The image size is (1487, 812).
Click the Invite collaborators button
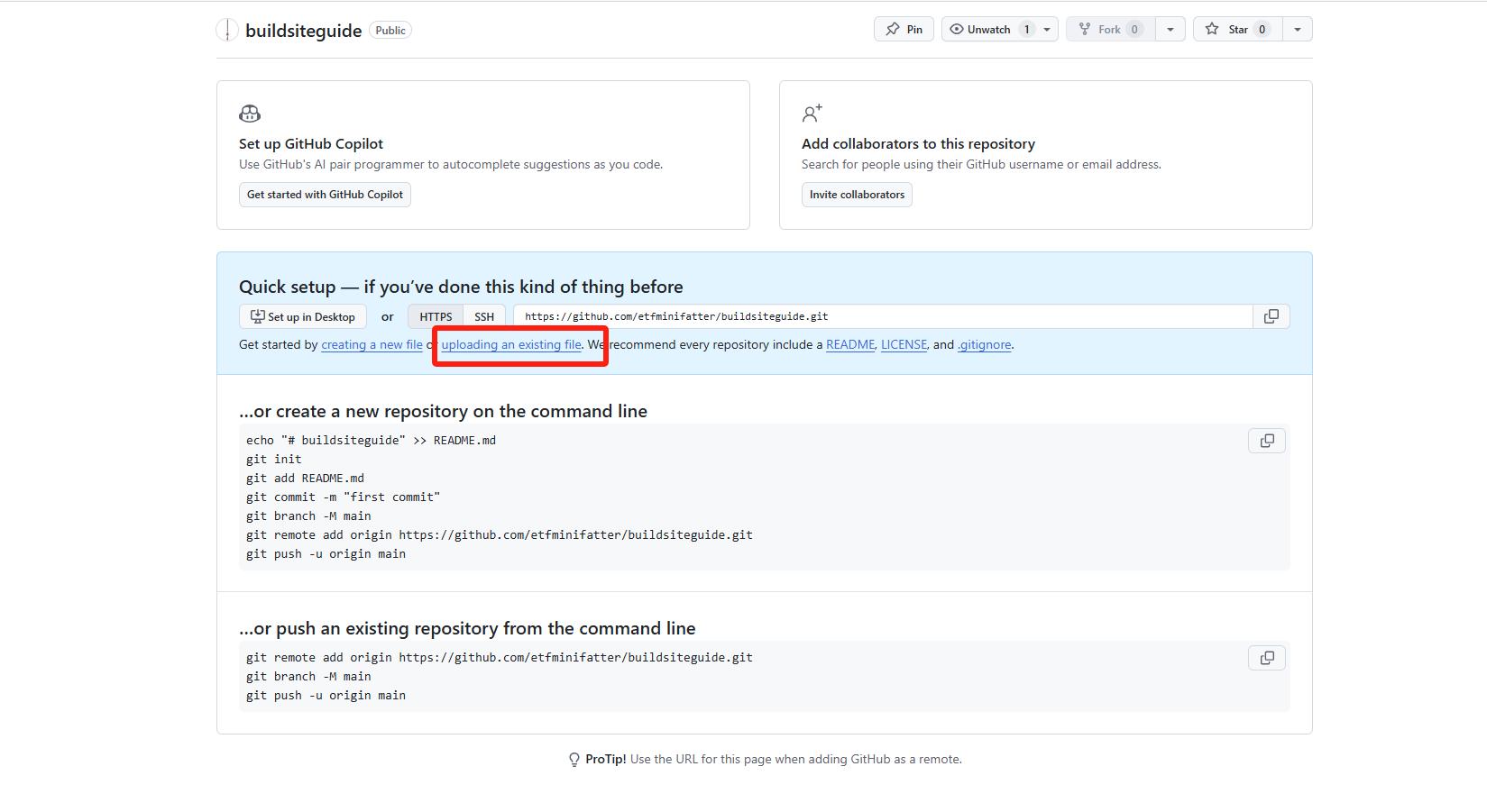[857, 195]
